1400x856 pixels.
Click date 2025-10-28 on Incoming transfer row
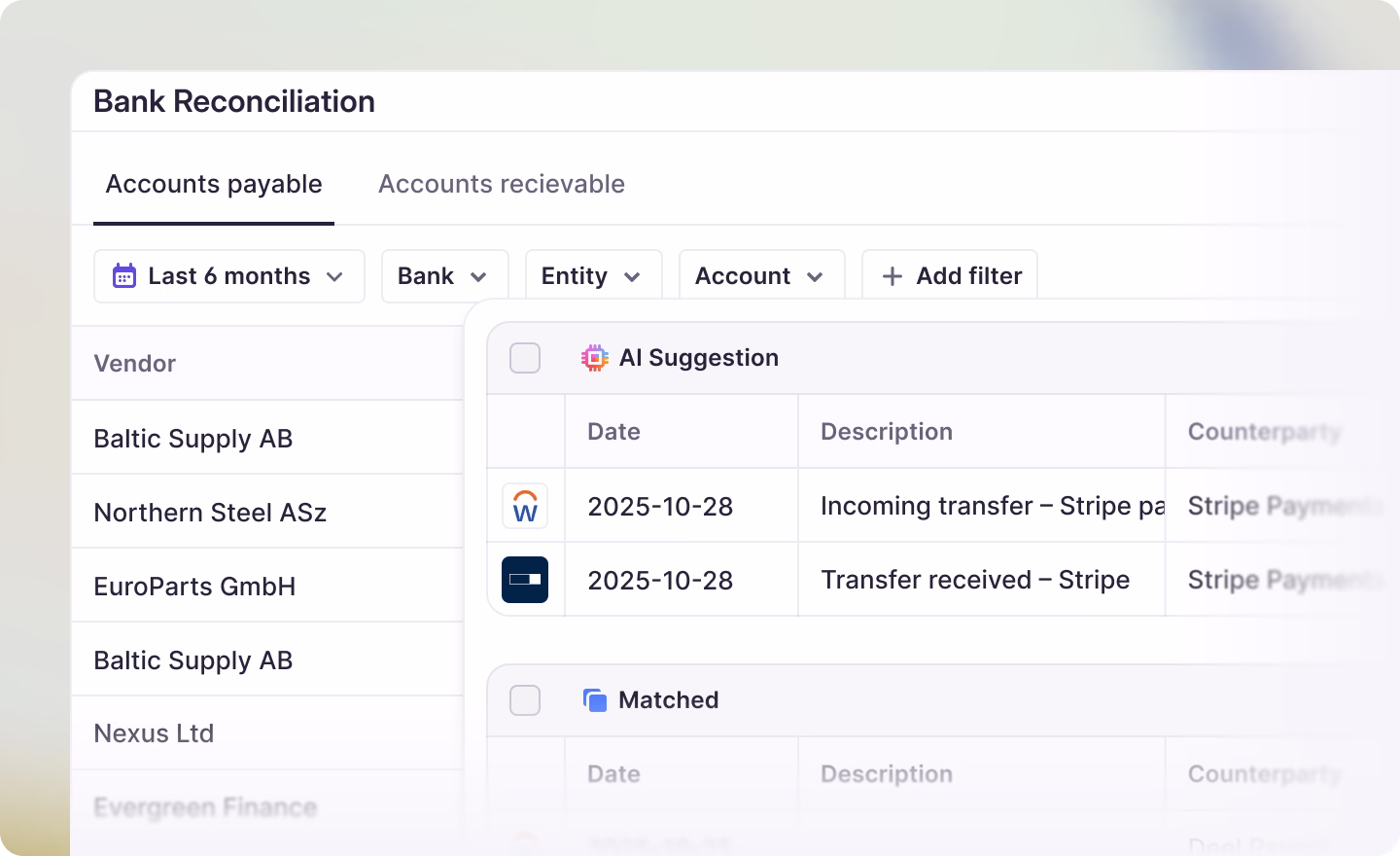tap(660, 506)
